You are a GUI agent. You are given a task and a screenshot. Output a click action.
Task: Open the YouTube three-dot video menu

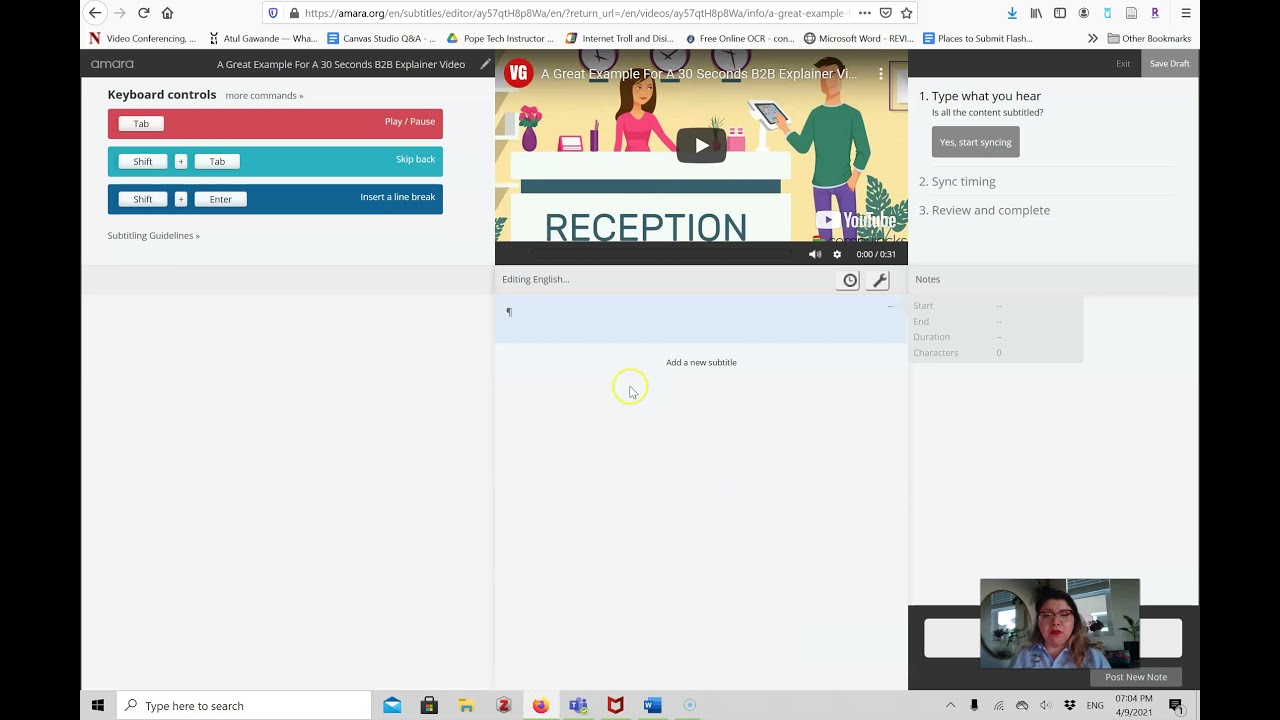coord(881,74)
